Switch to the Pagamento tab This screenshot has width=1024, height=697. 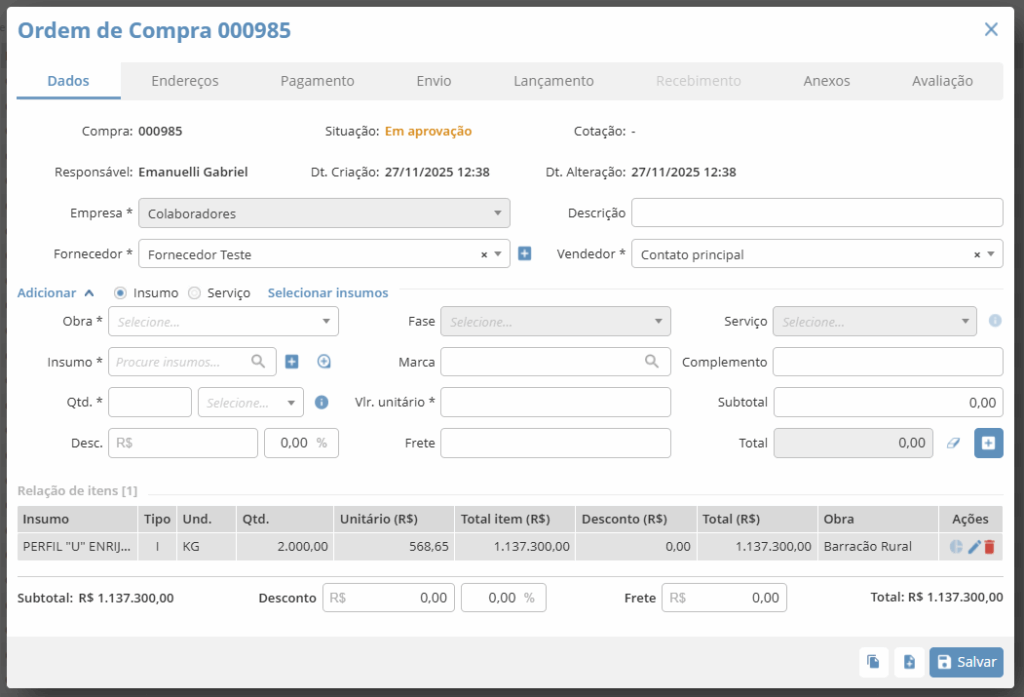coord(317,81)
